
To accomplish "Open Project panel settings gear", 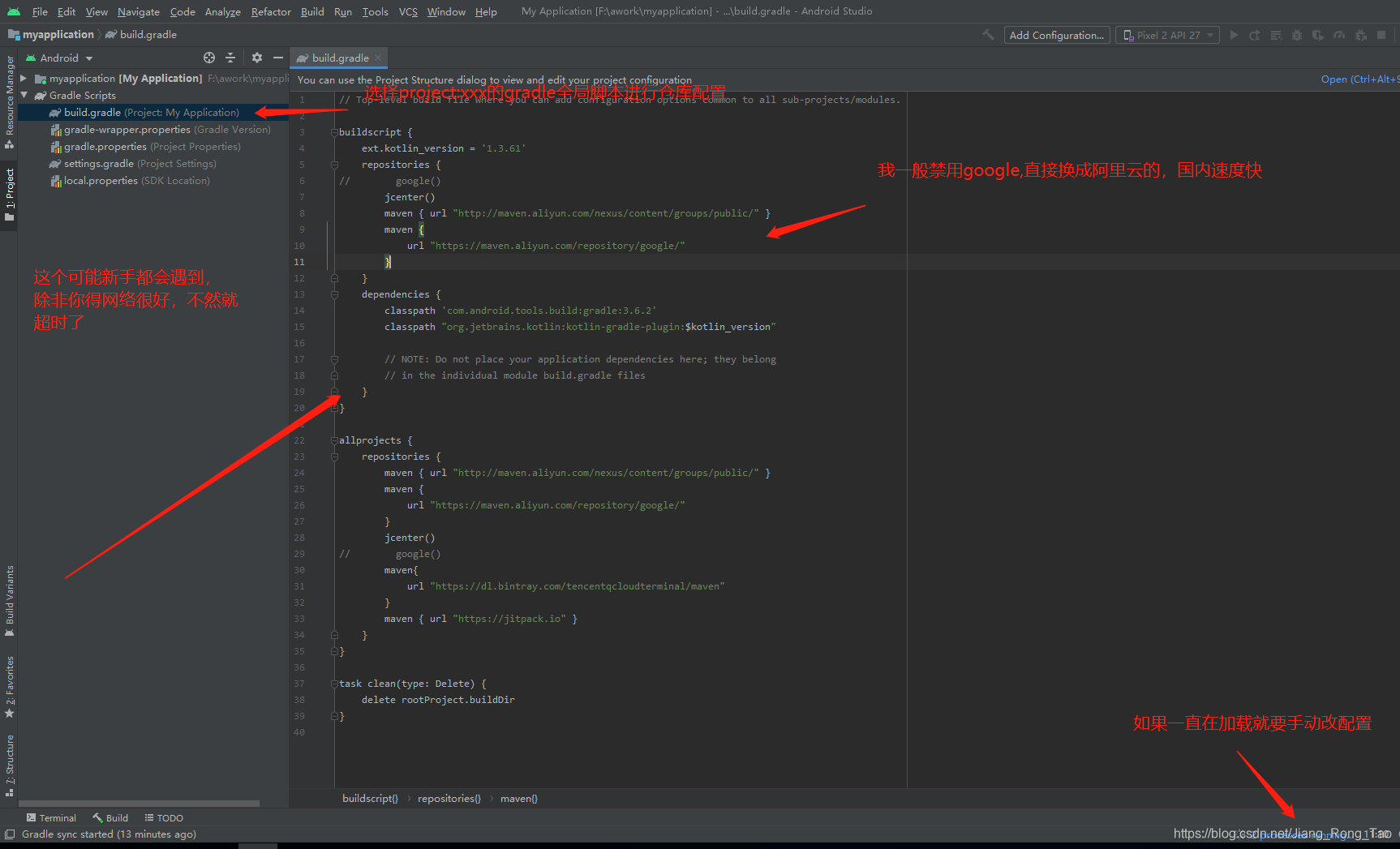I will point(257,58).
